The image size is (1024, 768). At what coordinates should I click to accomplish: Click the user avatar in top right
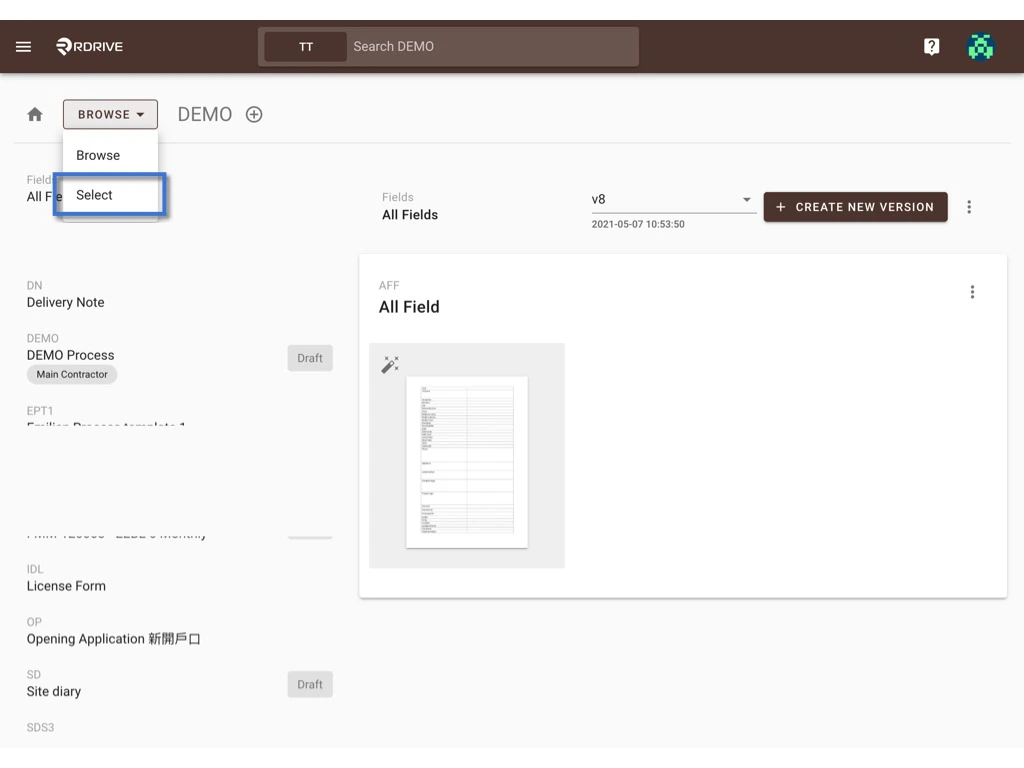(x=980, y=46)
